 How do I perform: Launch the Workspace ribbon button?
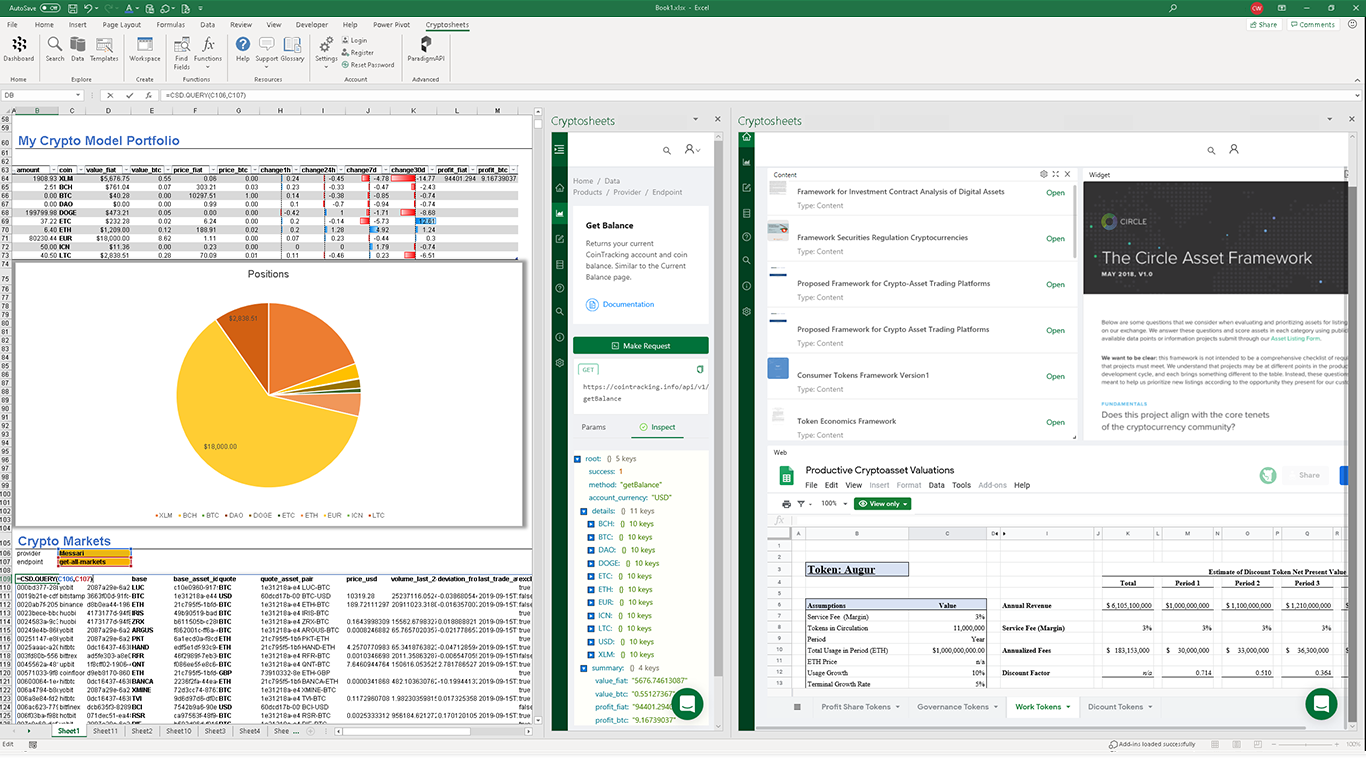[x=145, y=49]
